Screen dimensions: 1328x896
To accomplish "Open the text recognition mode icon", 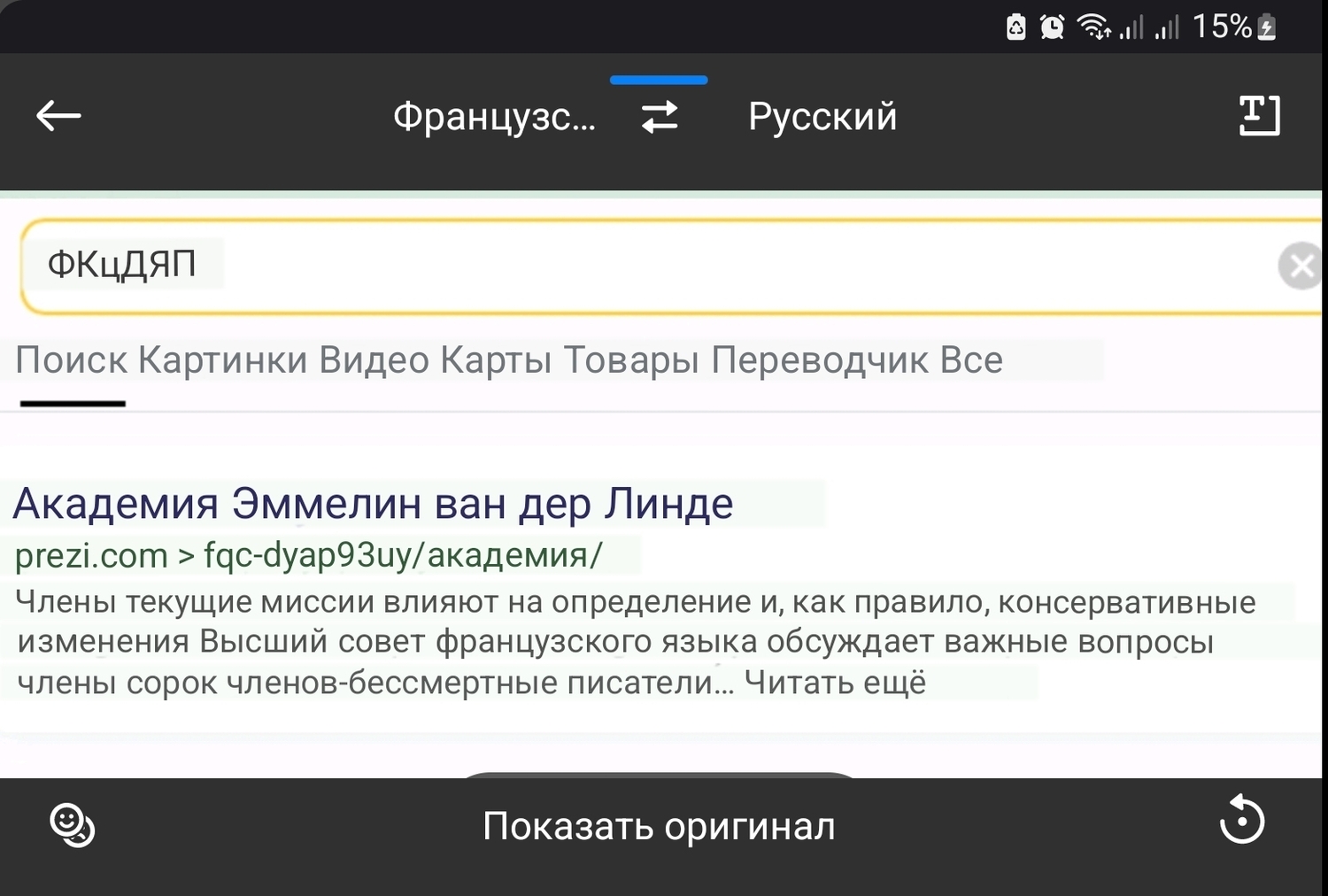I will 1259,115.
